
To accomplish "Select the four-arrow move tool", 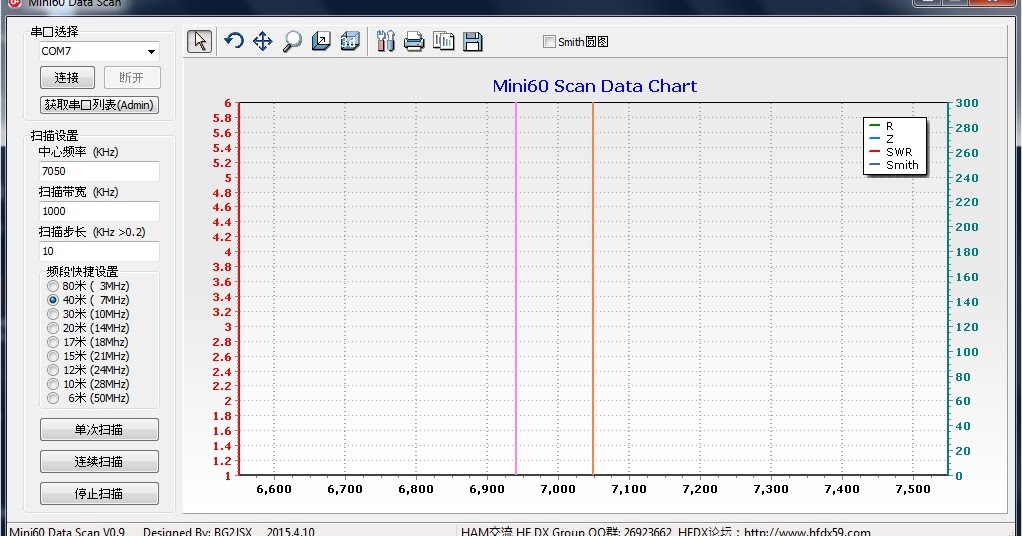I will point(263,41).
